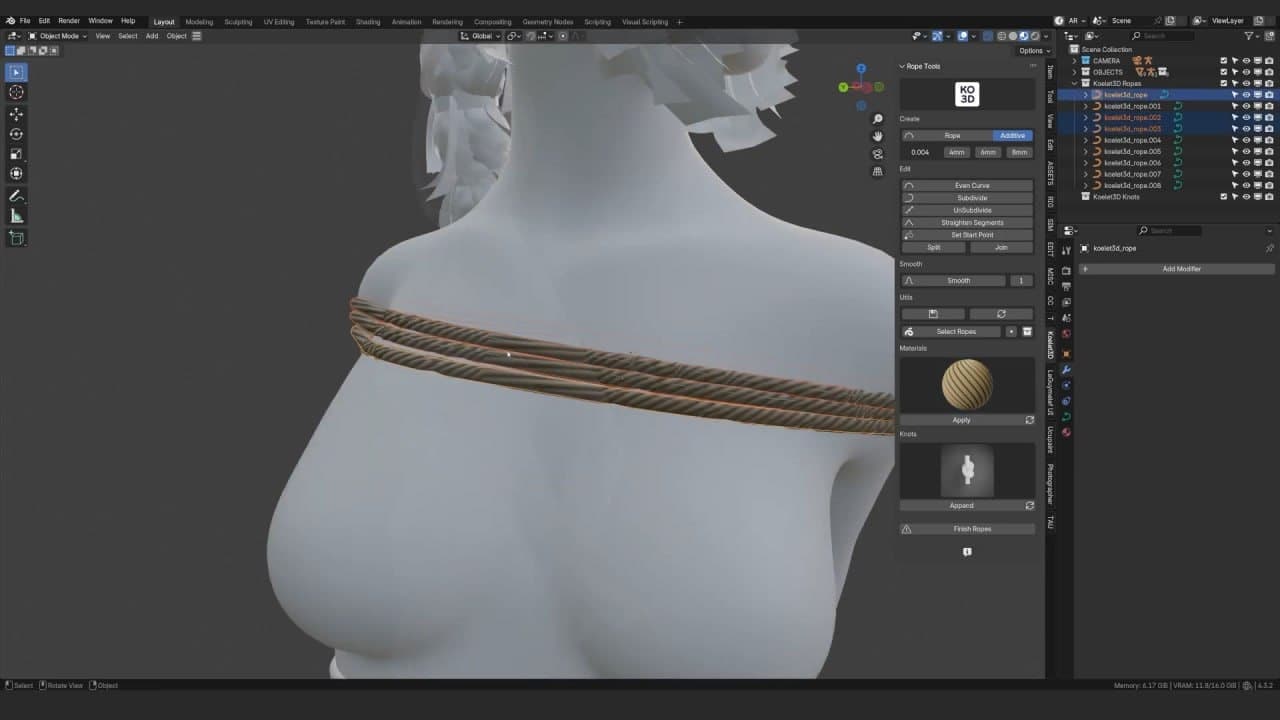Select the Measure tool
Screen dimensions: 1280x720
pyautogui.click(x=16, y=216)
